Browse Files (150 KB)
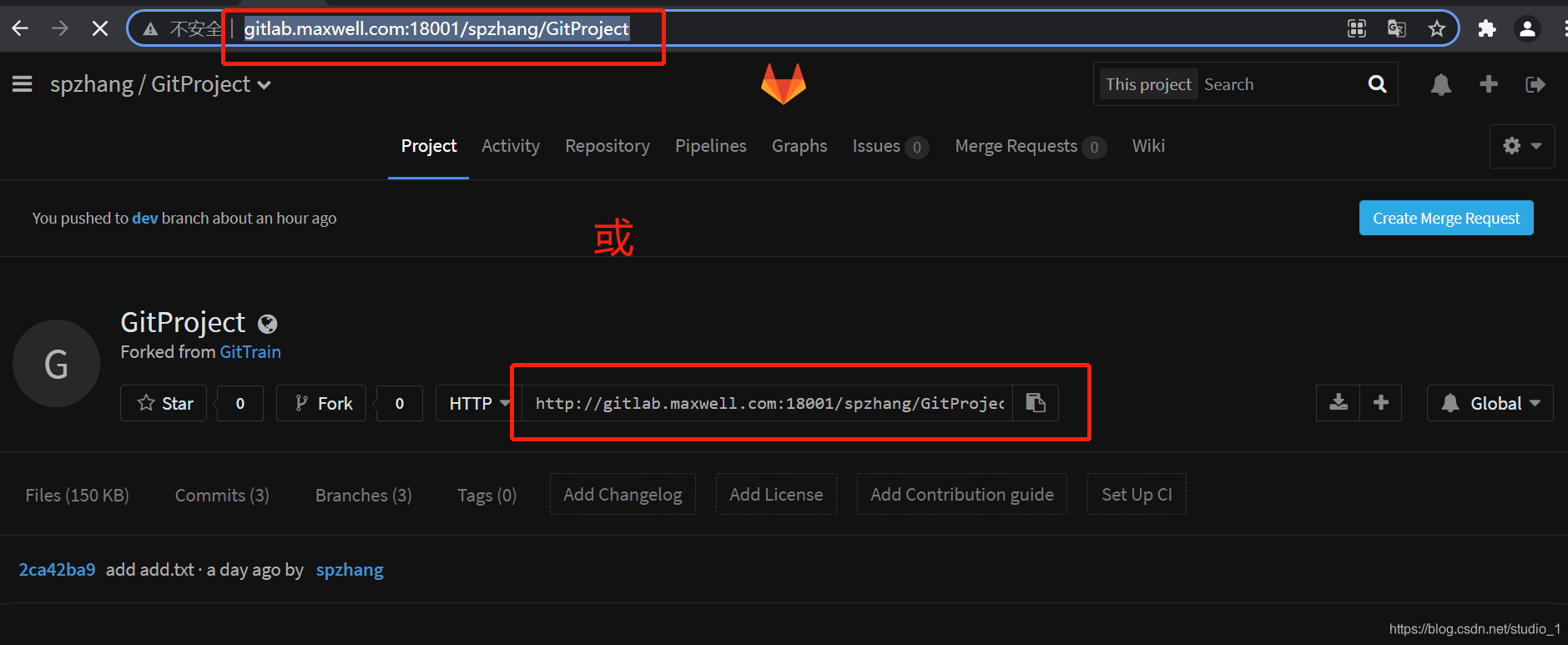Screen dimensions: 1568x645 pyautogui.click(x=78, y=495)
